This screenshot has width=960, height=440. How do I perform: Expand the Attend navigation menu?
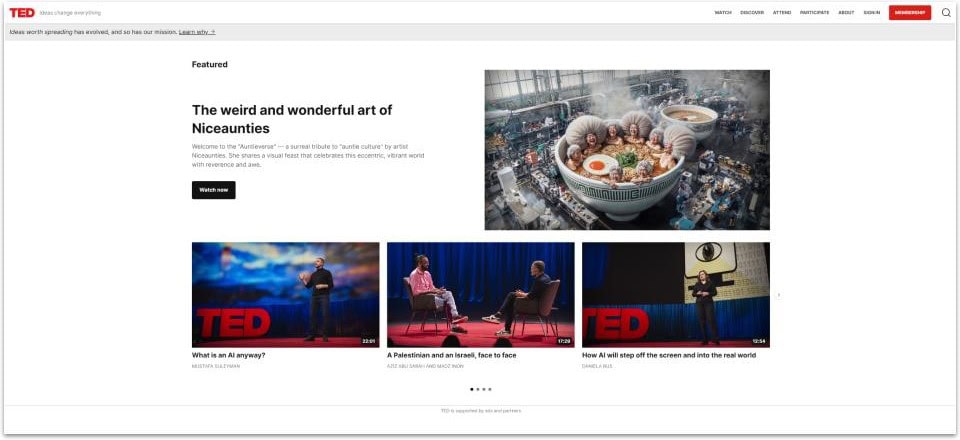(782, 13)
